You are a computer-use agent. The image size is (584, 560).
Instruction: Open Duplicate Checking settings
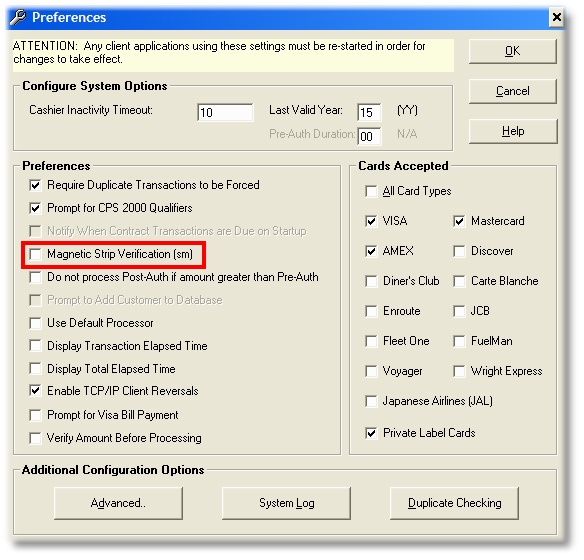(x=454, y=503)
